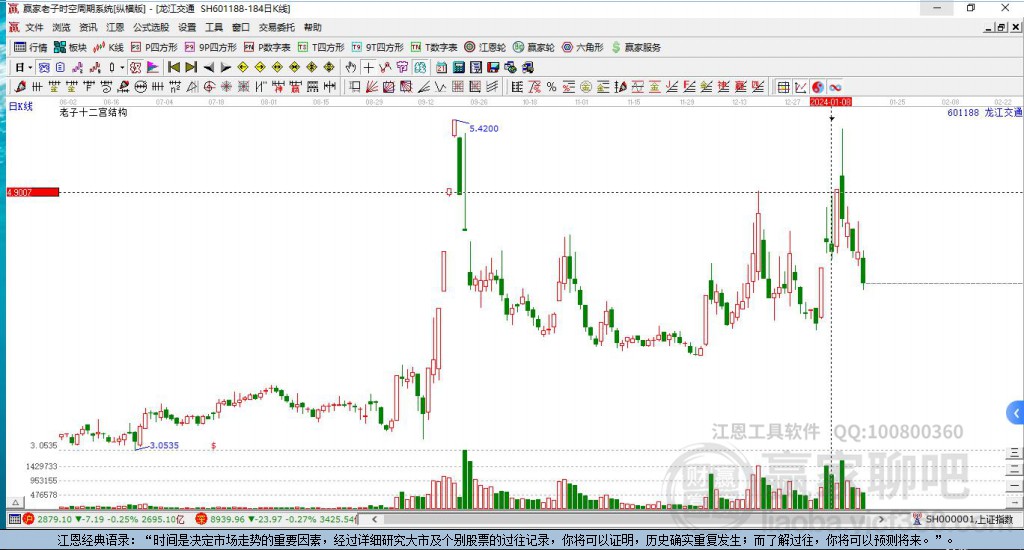Click the red sunburst star icon
Screen dimensions: 1024x550
tap(226, 87)
